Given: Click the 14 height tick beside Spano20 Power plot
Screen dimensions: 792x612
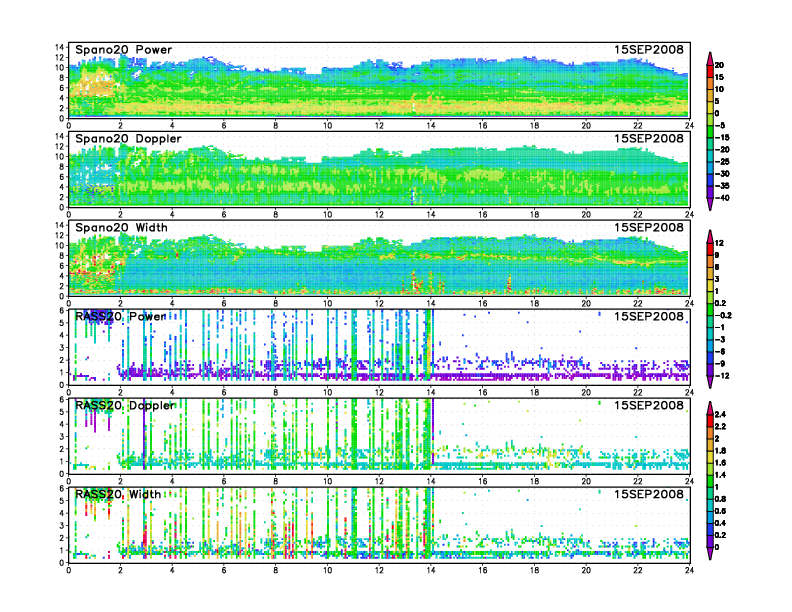Looking at the screenshot, I should (60, 47).
